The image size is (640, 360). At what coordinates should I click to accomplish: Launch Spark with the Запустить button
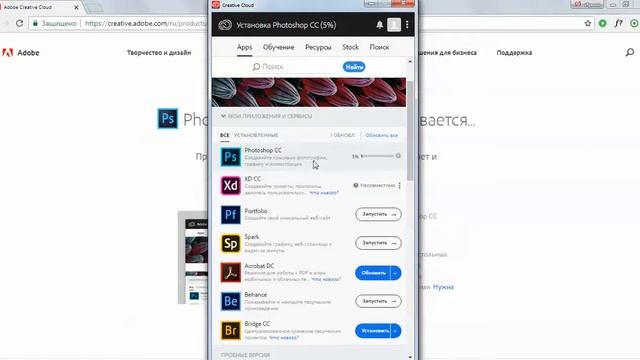point(378,243)
